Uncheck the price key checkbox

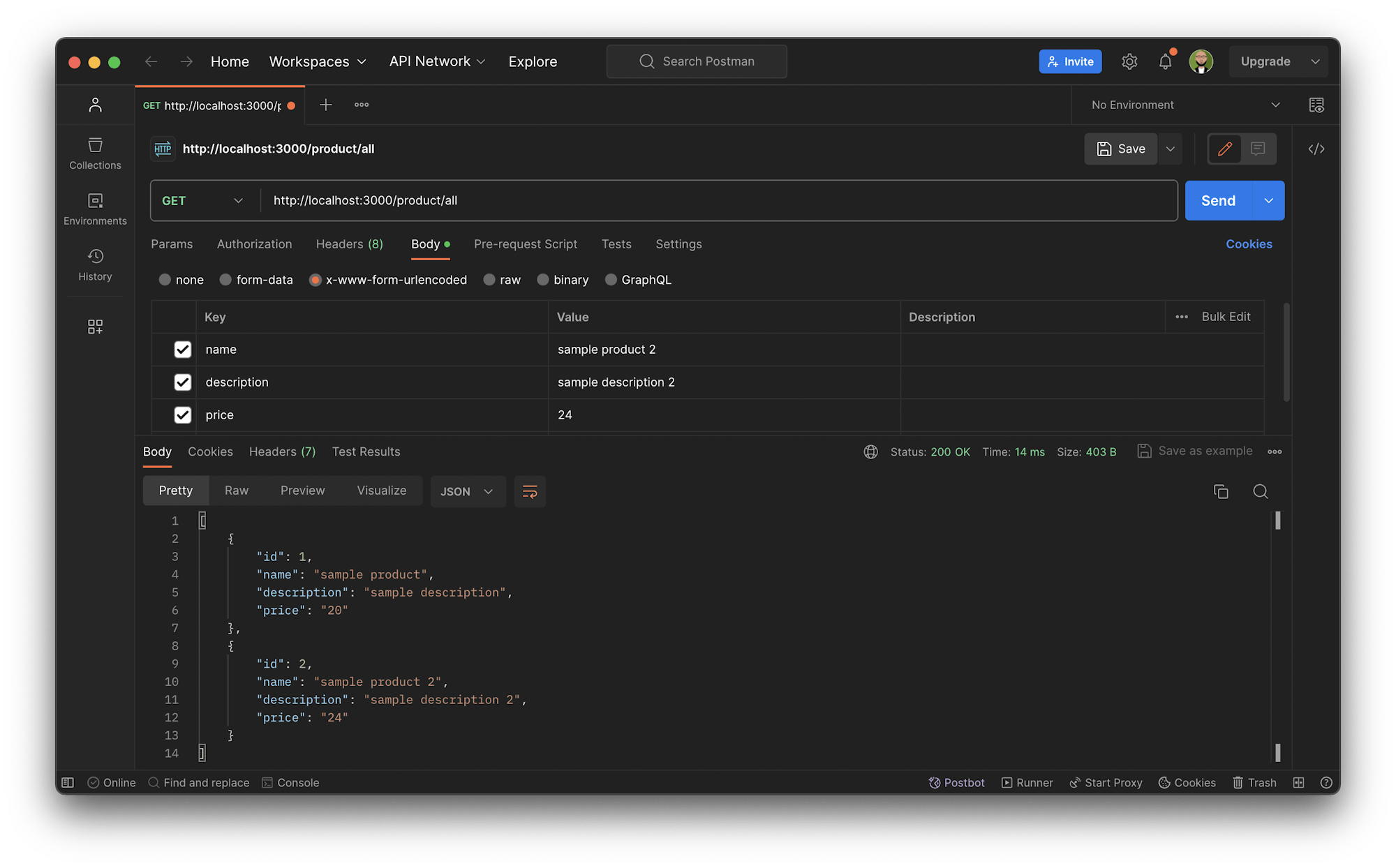pyautogui.click(x=182, y=415)
